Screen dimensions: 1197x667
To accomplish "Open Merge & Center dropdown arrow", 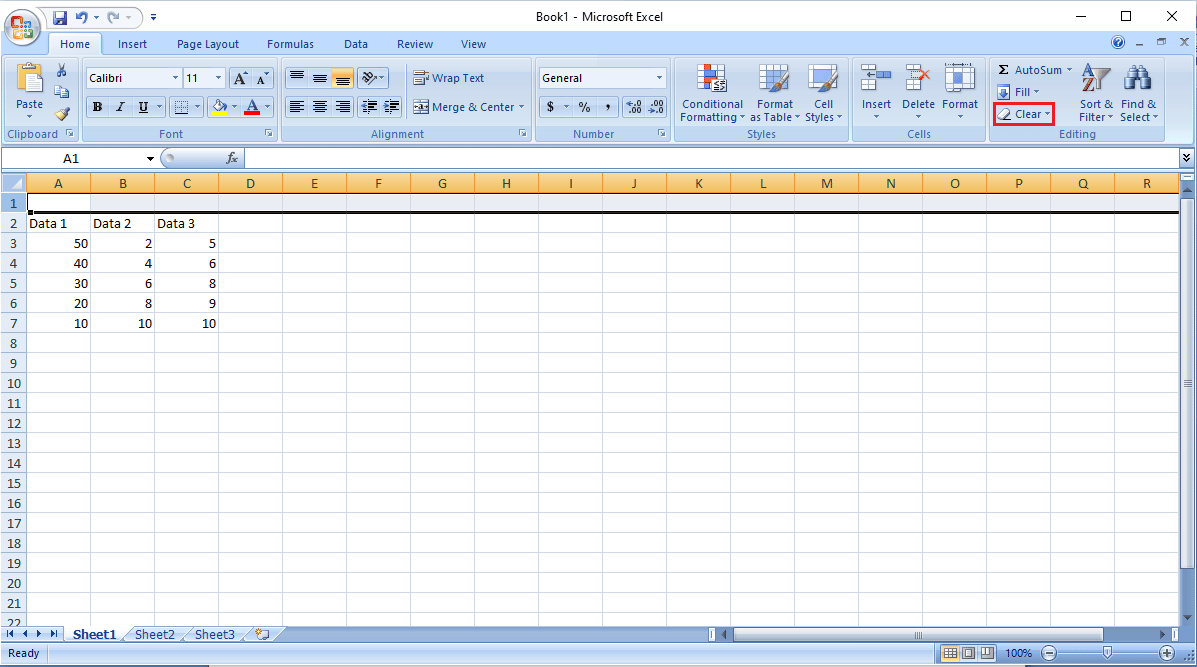I will (x=521, y=107).
